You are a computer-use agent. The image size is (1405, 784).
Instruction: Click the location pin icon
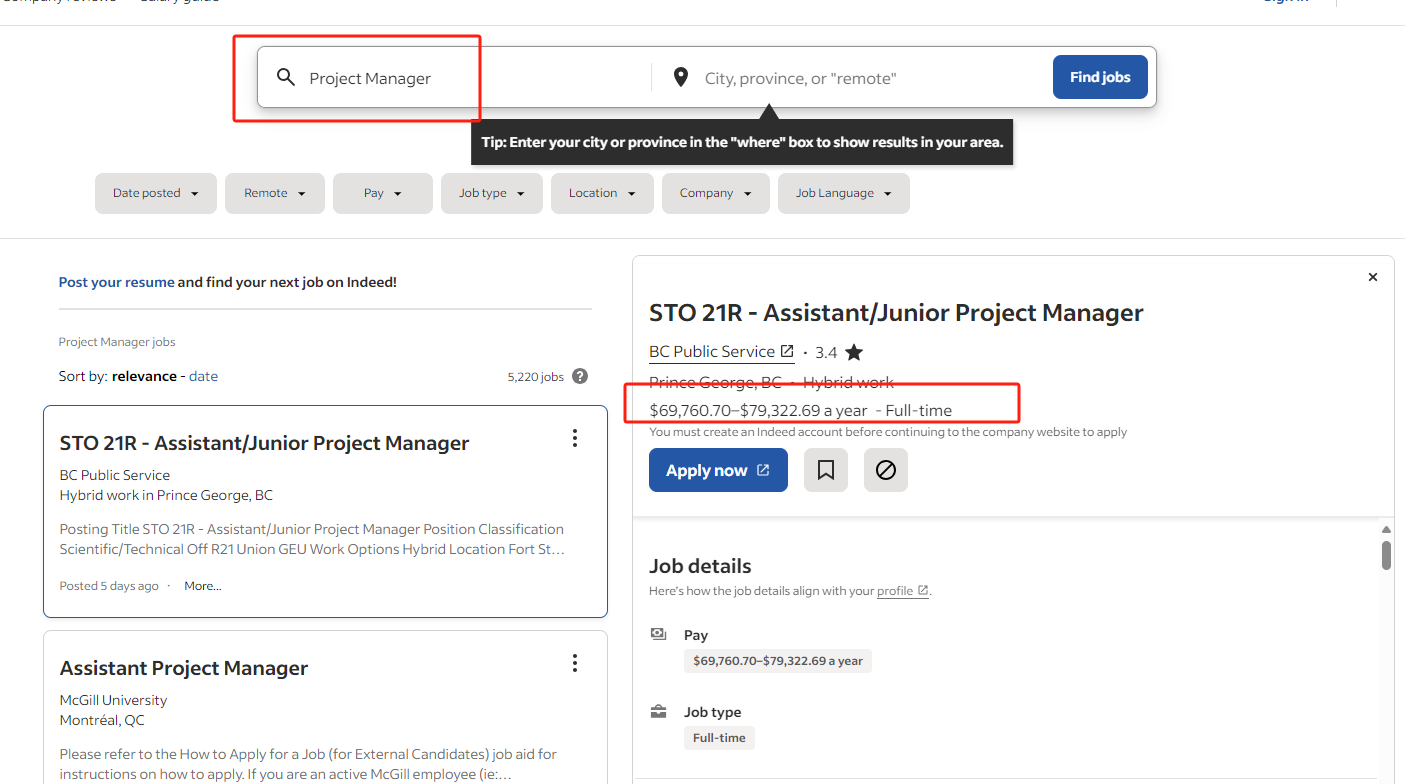(681, 77)
